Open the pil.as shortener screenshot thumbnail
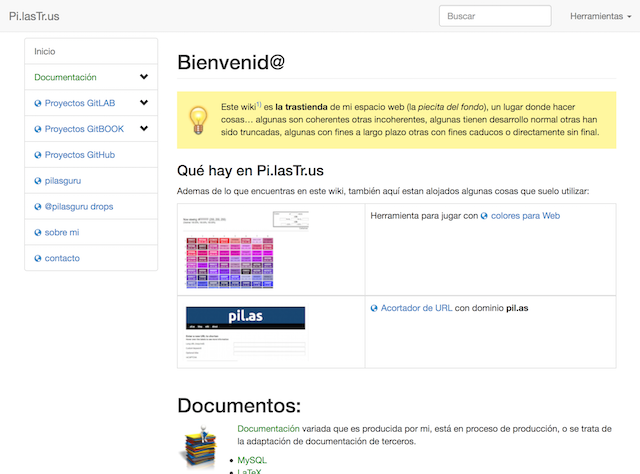Screen dimensions: 640x474 245,332
